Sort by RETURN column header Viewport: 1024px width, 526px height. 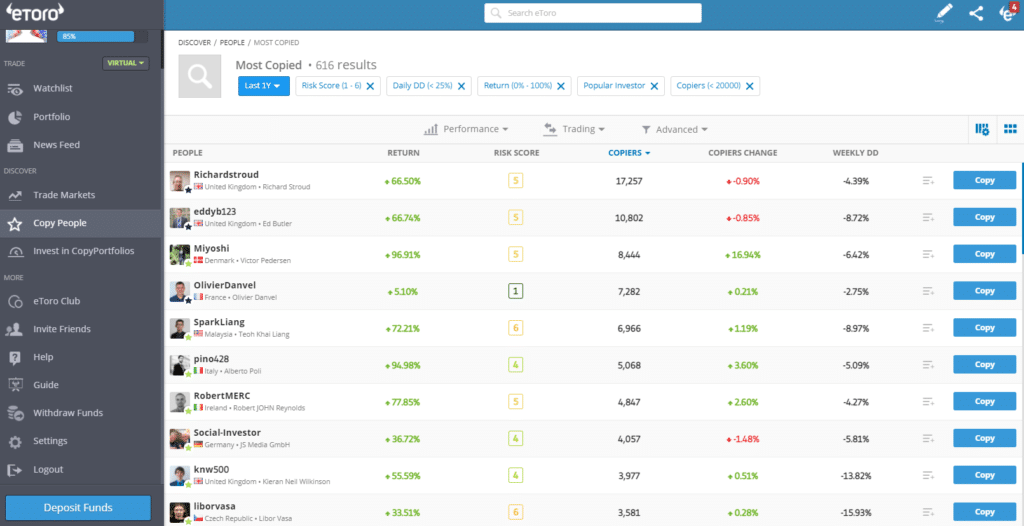tap(404, 153)
